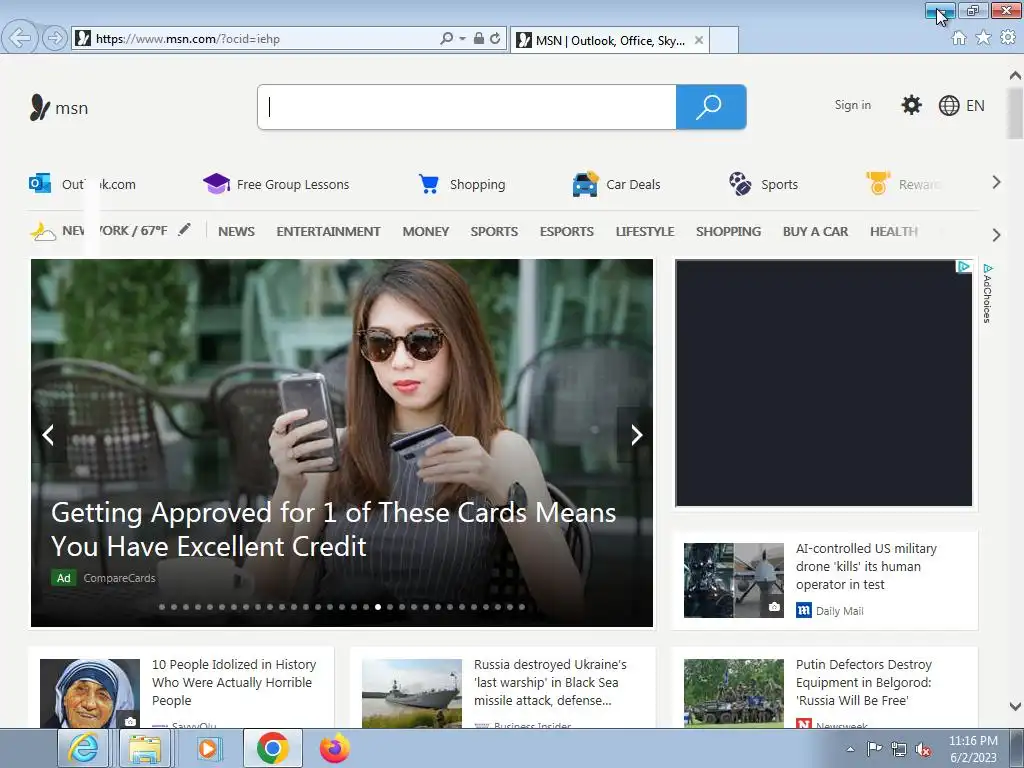
Task: Open the EN language globe selector
Action: coord(961,105)
